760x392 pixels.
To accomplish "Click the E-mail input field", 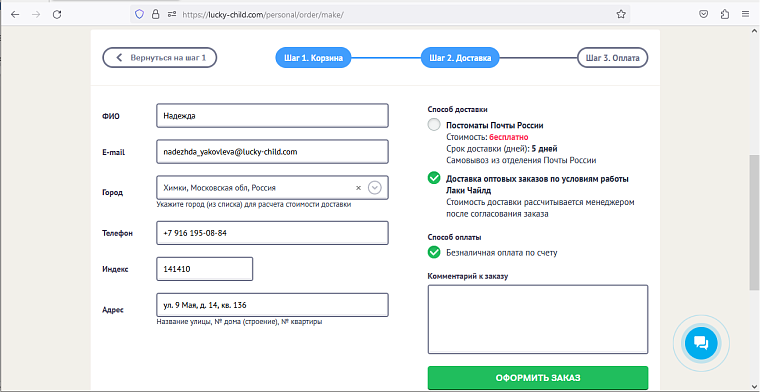I will coord(272,152).
